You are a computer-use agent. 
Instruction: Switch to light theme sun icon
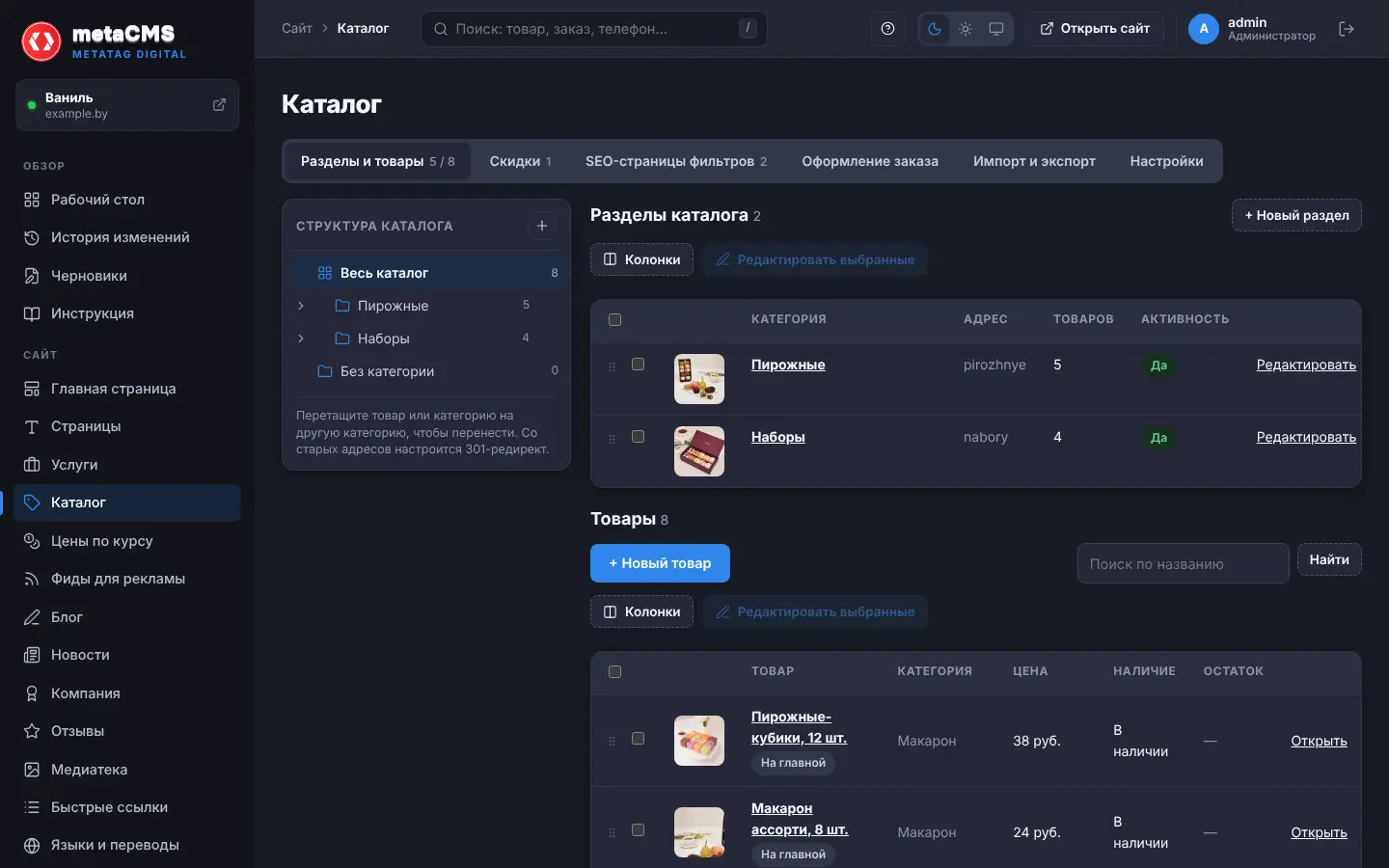(x=966, y=29)
